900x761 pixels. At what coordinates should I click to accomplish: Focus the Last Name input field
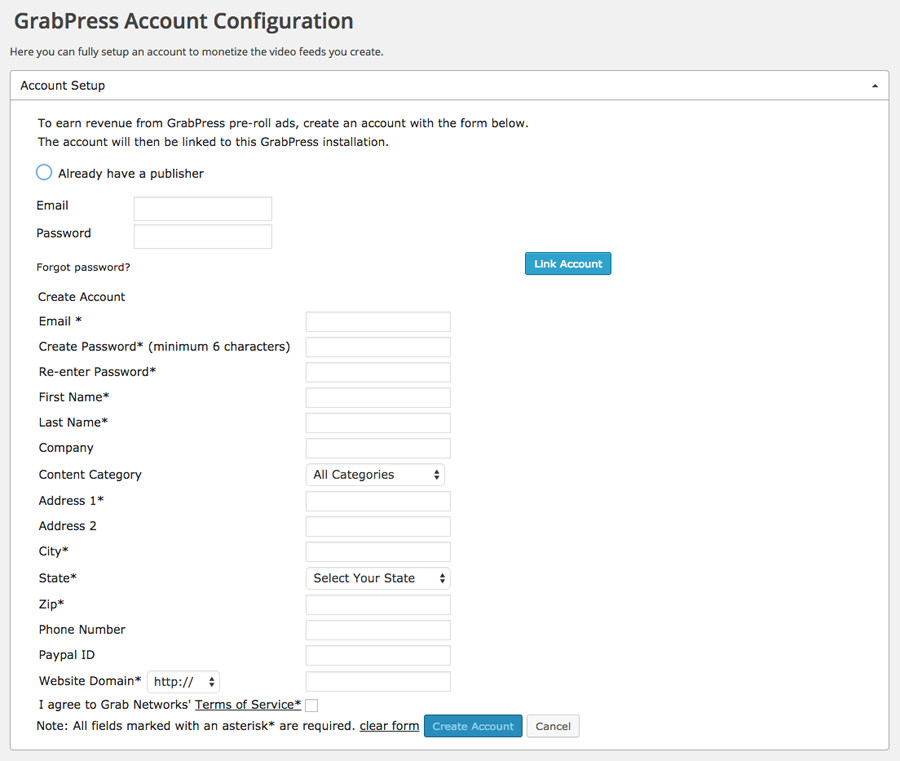tap(378, 423)
